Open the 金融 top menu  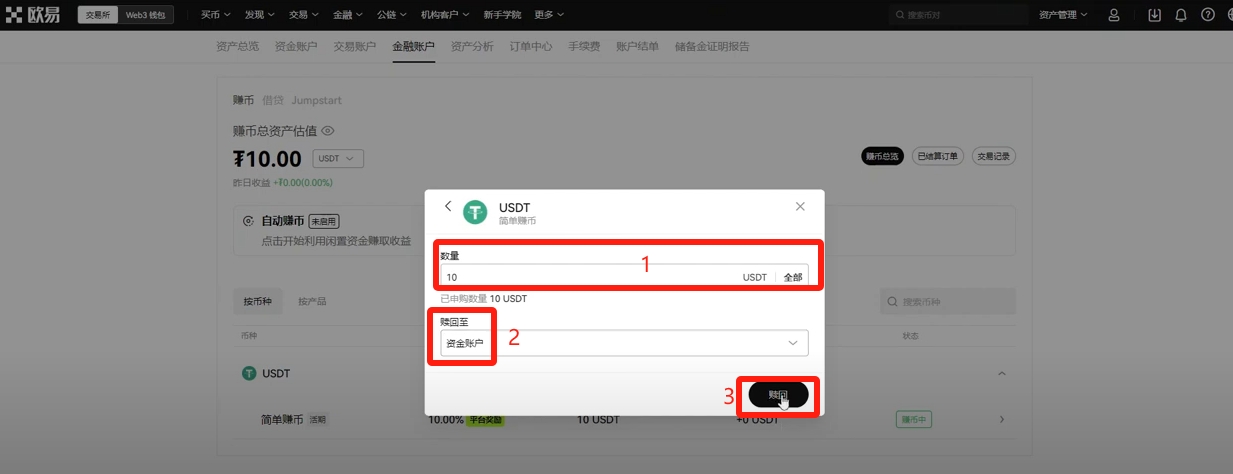click(x=347, y=15)
